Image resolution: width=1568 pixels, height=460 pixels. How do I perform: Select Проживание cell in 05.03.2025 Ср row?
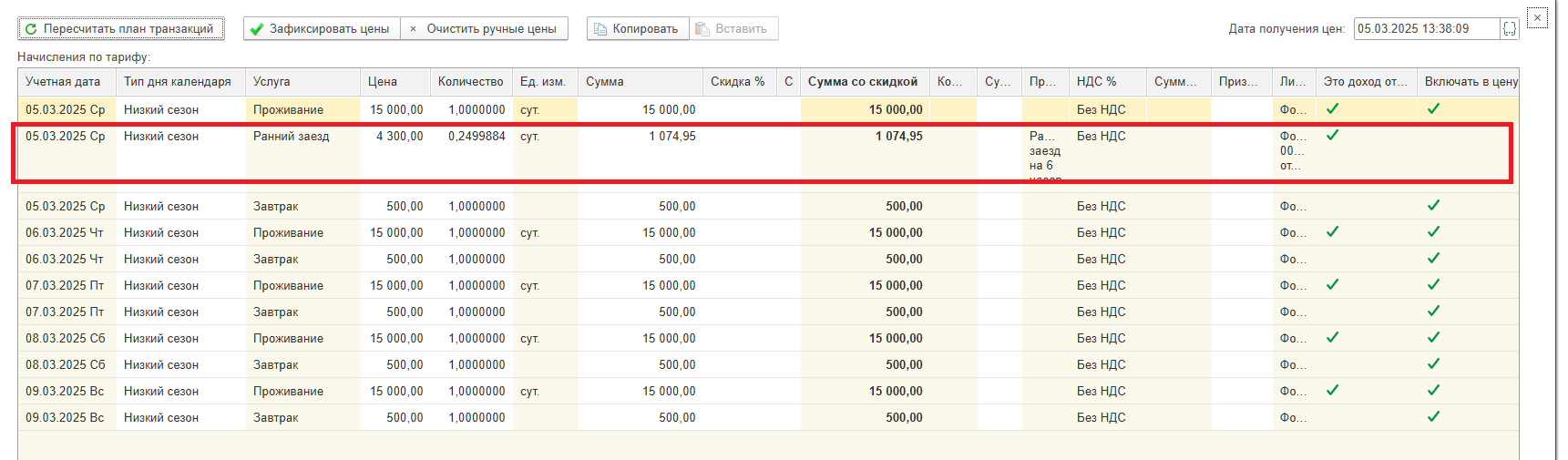302,109
